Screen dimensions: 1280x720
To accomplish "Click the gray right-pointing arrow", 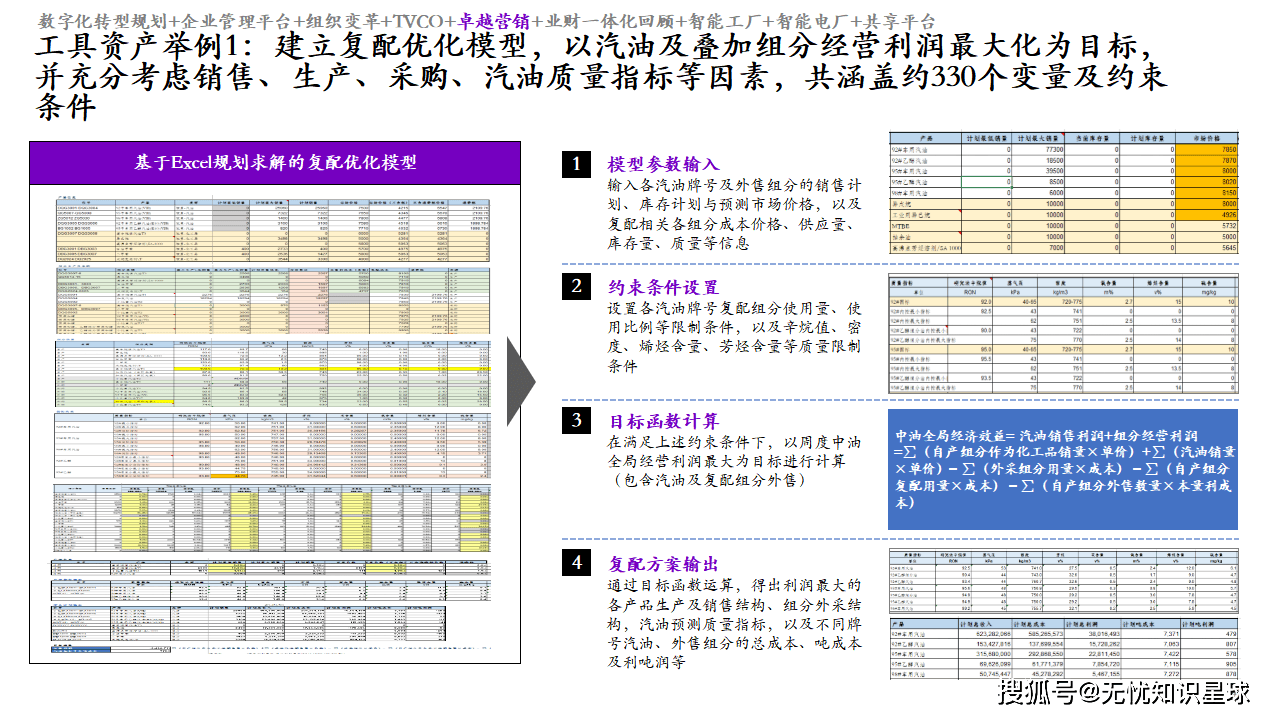I will (x=520, y=381).
